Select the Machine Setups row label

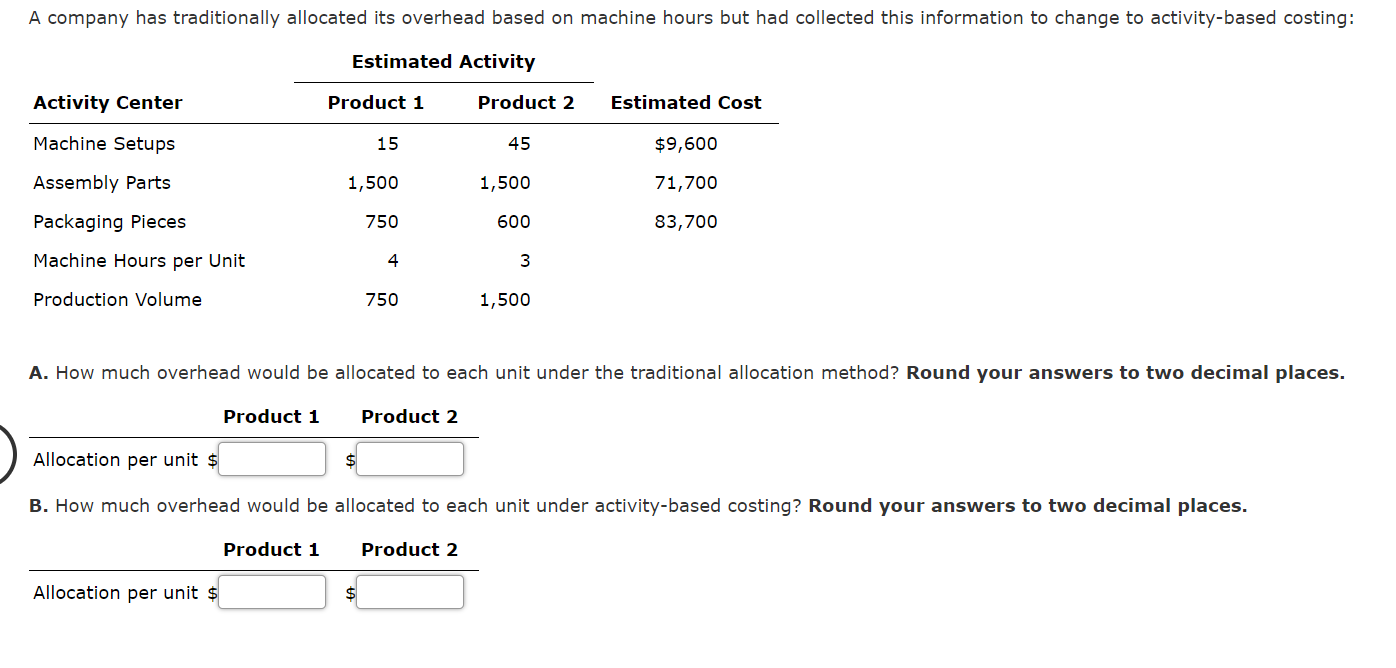tap(104, 143)
